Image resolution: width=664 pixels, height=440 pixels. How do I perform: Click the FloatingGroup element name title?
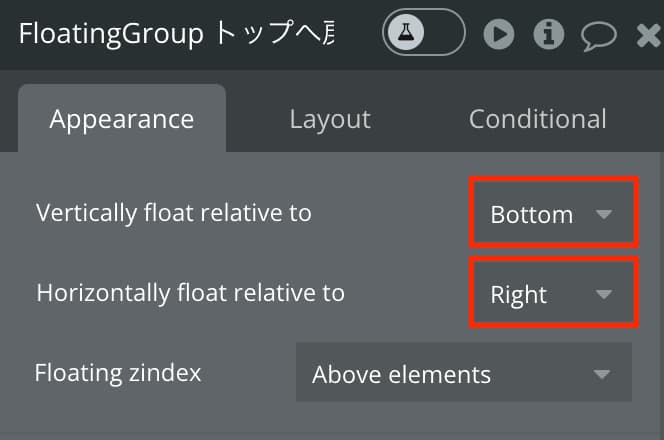pyautogui.click(x=177, y=33)
